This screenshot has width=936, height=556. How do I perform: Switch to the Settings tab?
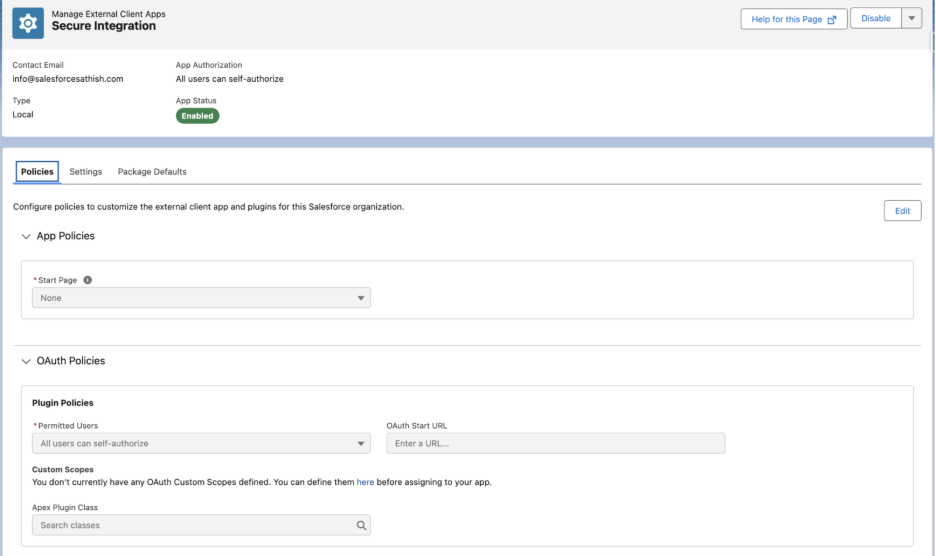86,172
